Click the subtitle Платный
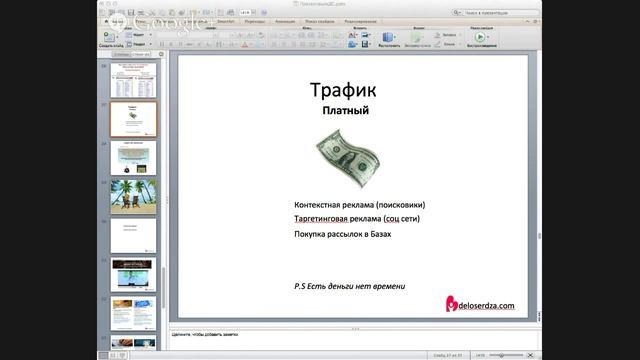Screen dimensions: 640x360 pos(345,110)
